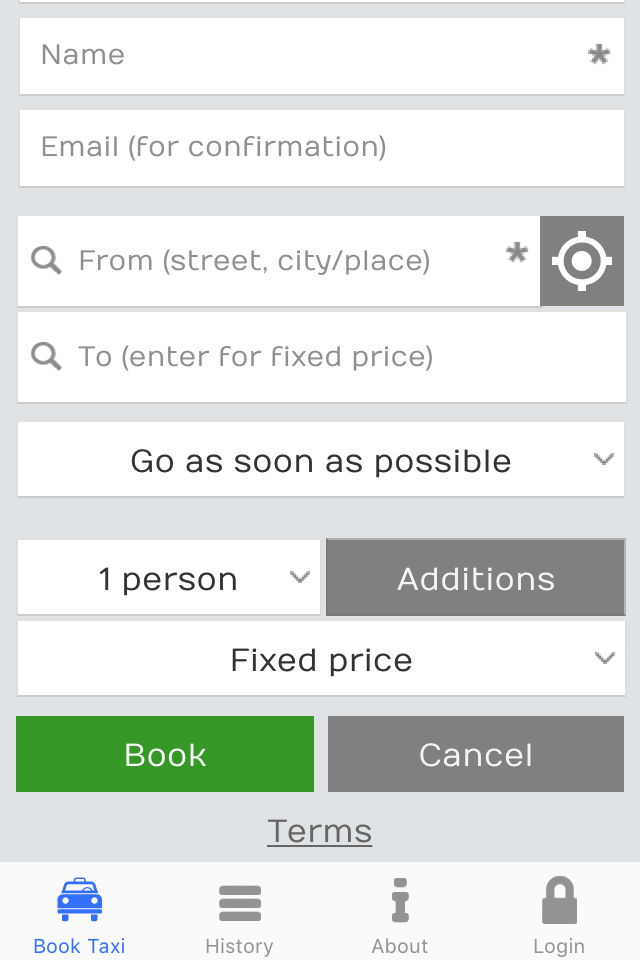
Task: Click the gray Cancel button
Action: pos(476,754)
